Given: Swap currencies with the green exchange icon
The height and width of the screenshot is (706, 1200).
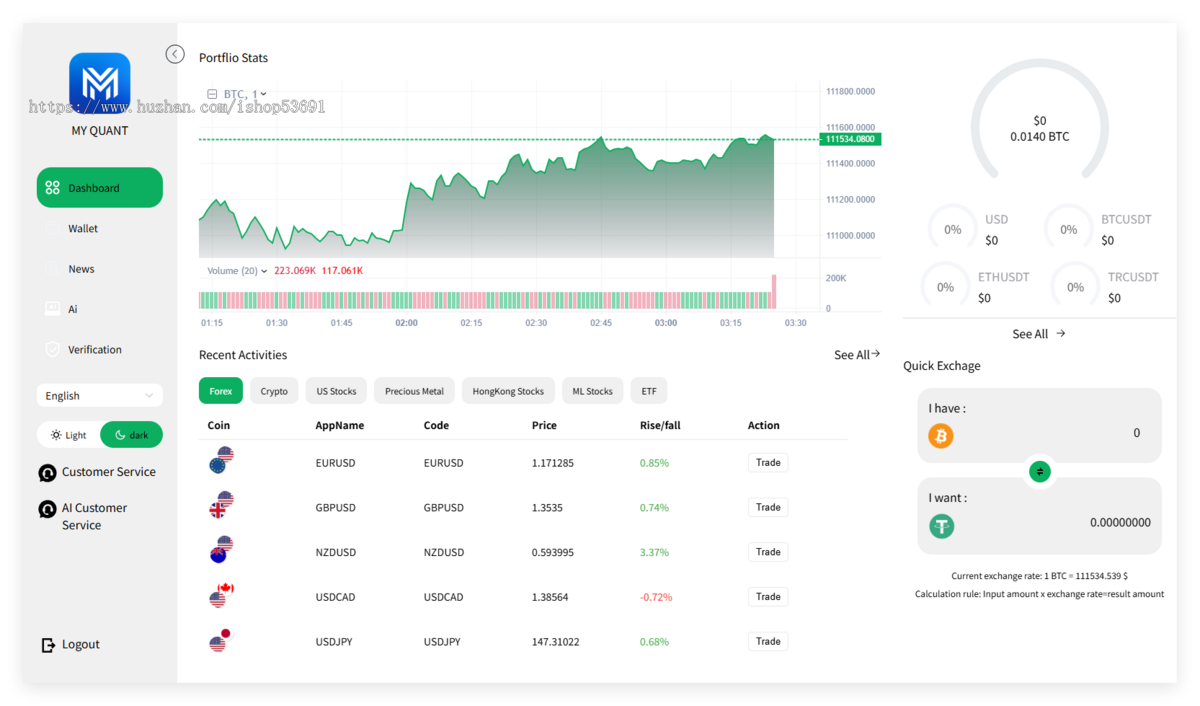Looking at the screenshot, I should tap(1040, 471).
